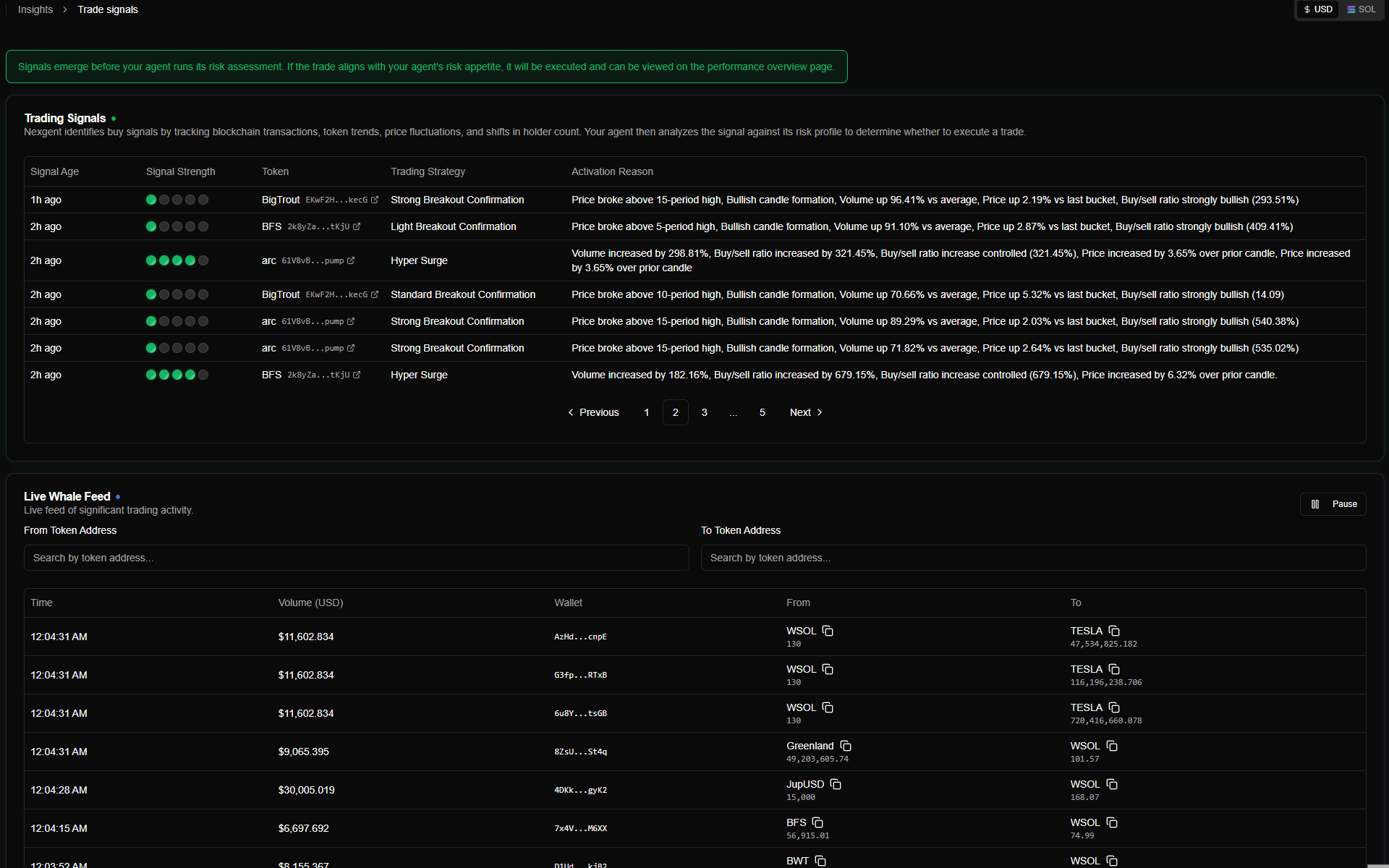
Task: Open external link for BigTrout in 1h ago row
Action: coord(375,200)
